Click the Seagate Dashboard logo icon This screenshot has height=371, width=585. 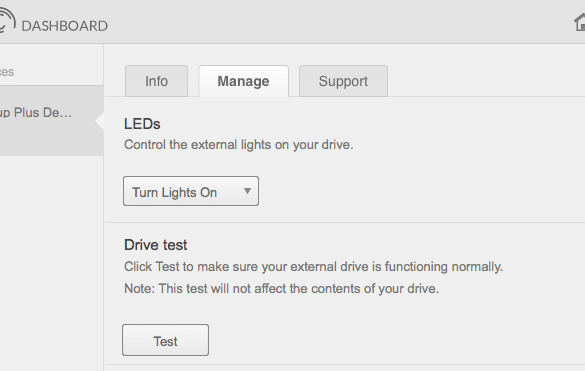click(7, 21)
